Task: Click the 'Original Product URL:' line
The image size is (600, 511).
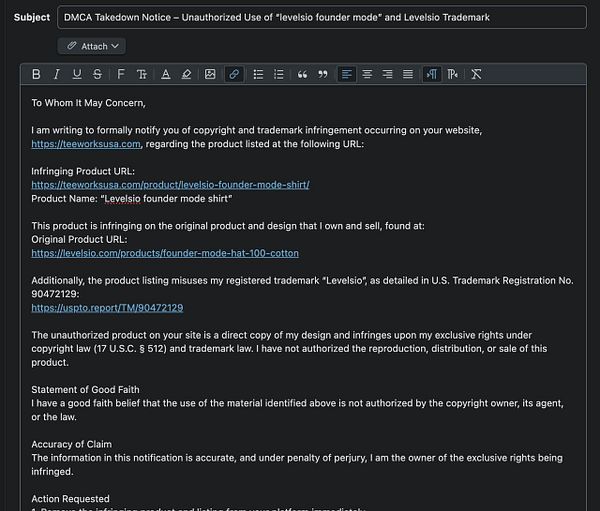Action: coord(79,240)
